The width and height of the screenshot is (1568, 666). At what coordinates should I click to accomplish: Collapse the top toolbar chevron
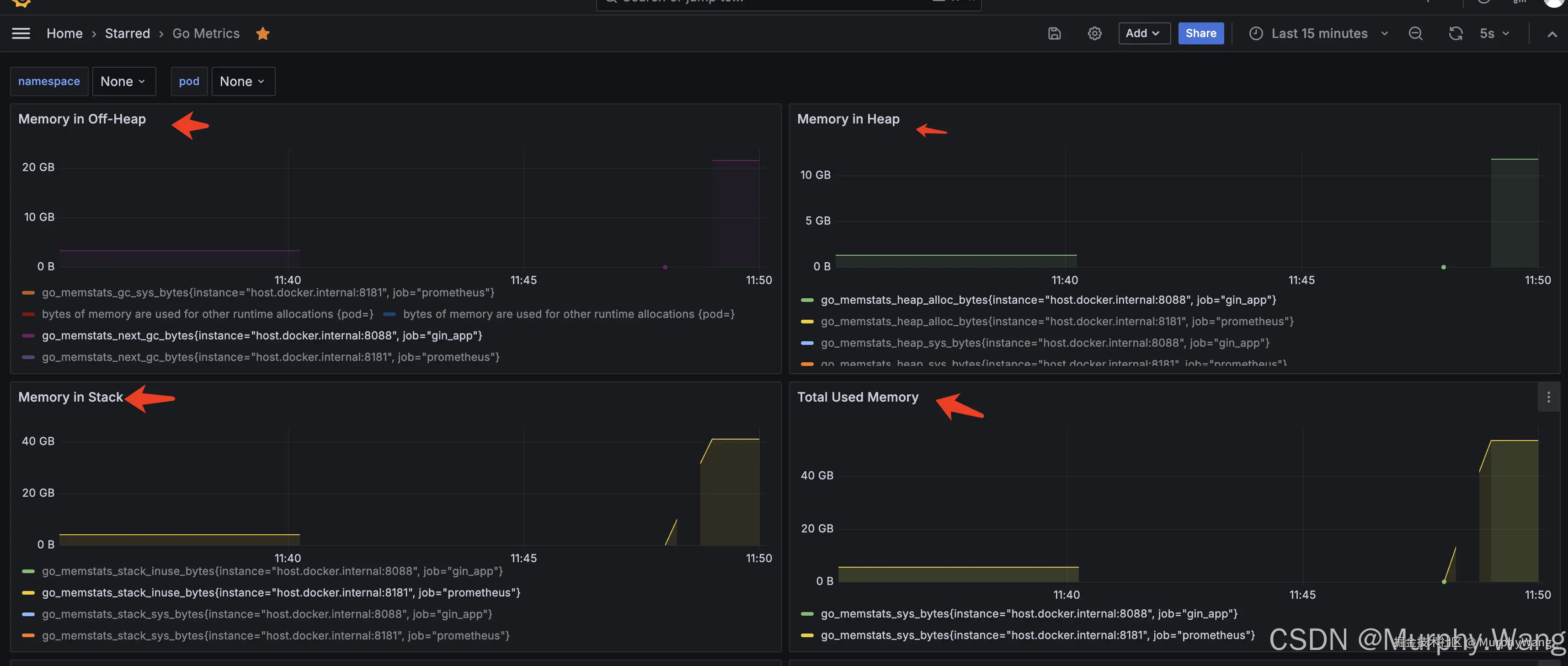pos(1552,34)
